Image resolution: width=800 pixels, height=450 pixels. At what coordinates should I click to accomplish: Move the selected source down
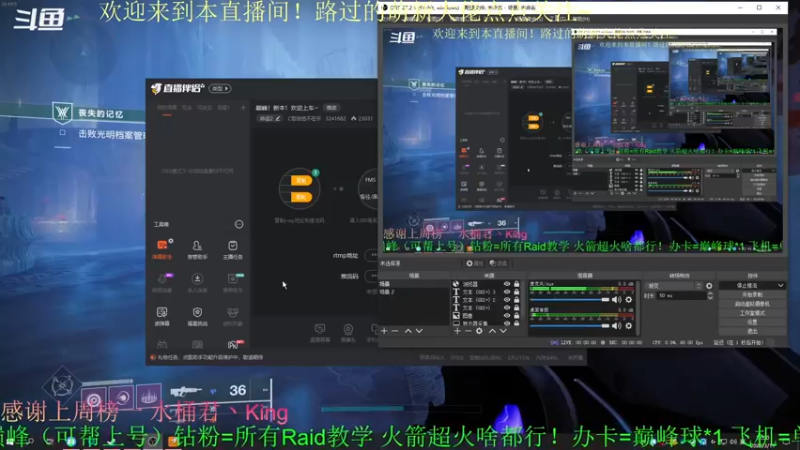tap(503, 331)
